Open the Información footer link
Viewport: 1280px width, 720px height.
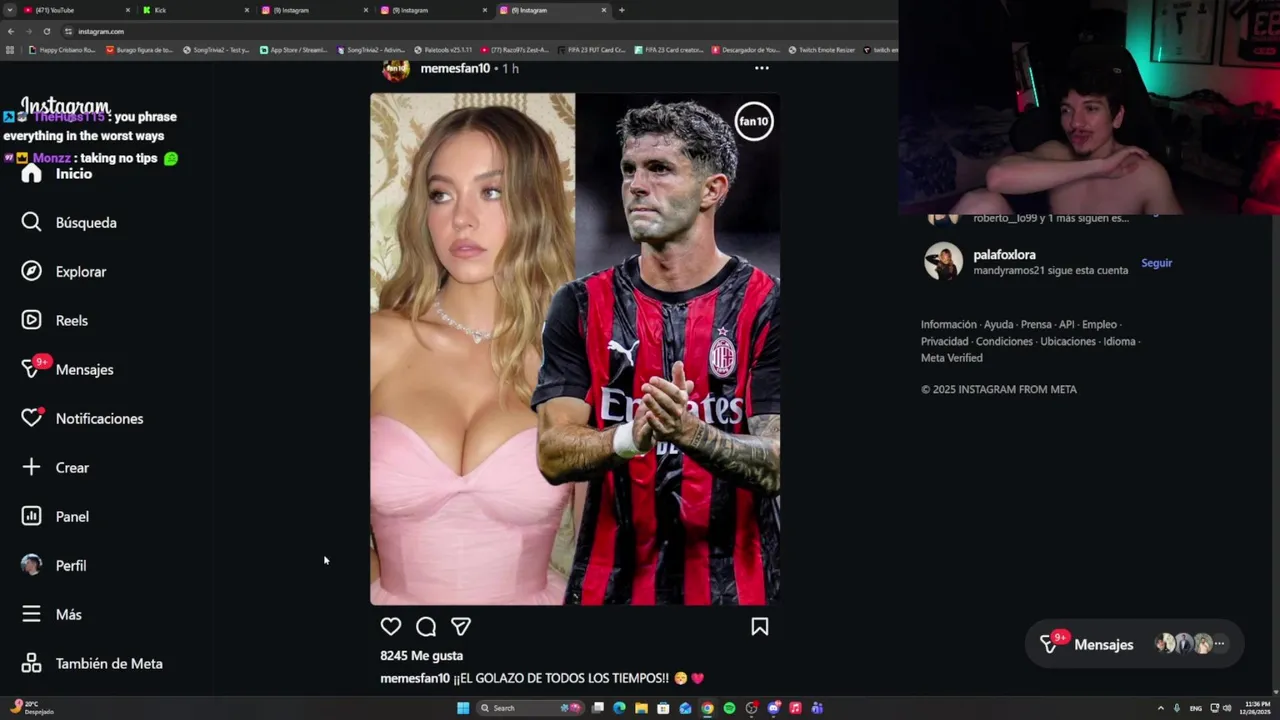coord(949,325)
